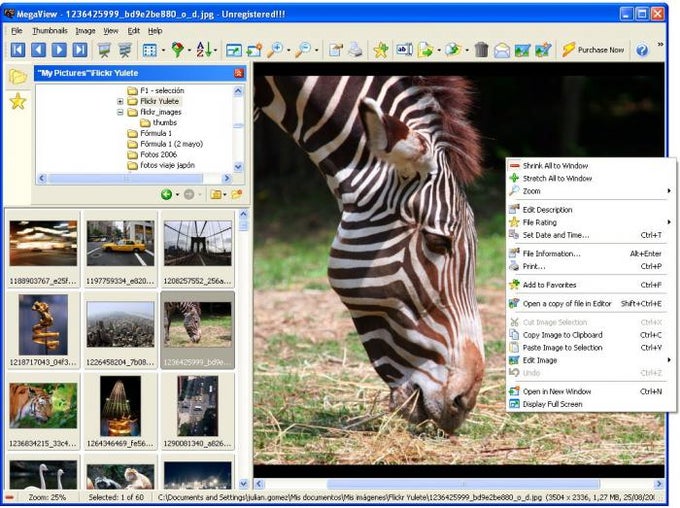Viewport: 680px width, 508px height.
Task: Collapse the flickr_images folder node
Action: 121,112
